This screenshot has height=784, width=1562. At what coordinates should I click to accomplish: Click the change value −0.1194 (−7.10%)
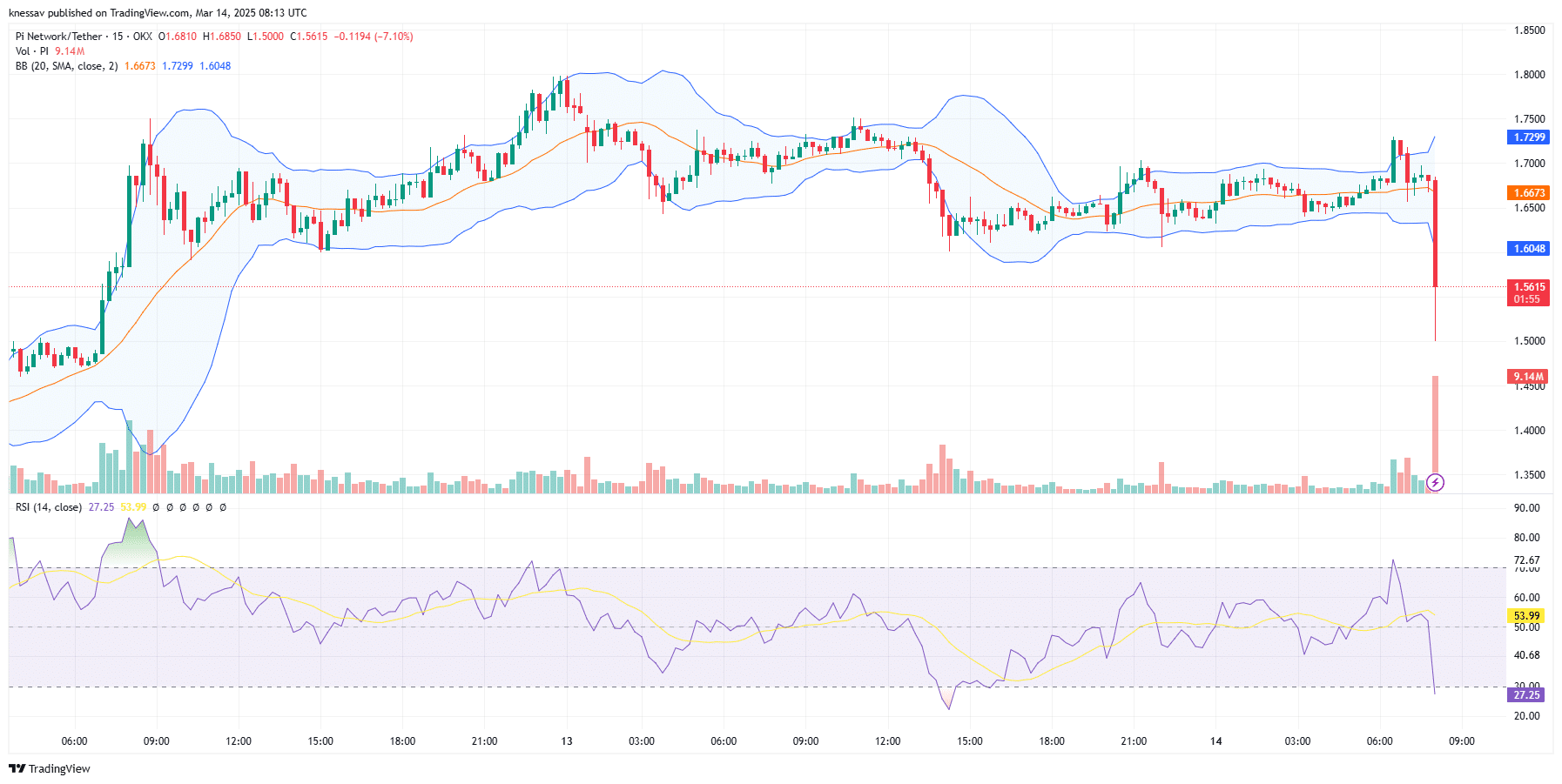[374, 37]
